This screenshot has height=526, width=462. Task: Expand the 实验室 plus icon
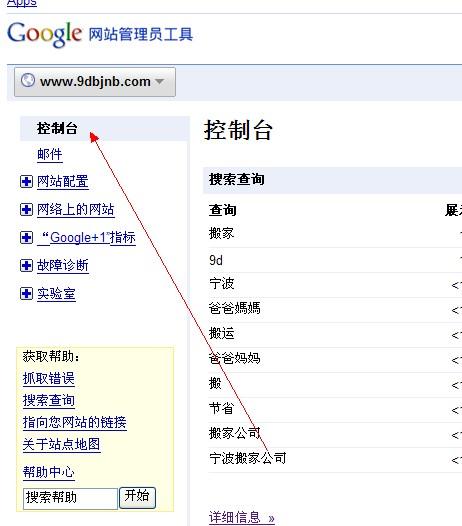coord(26,294)
